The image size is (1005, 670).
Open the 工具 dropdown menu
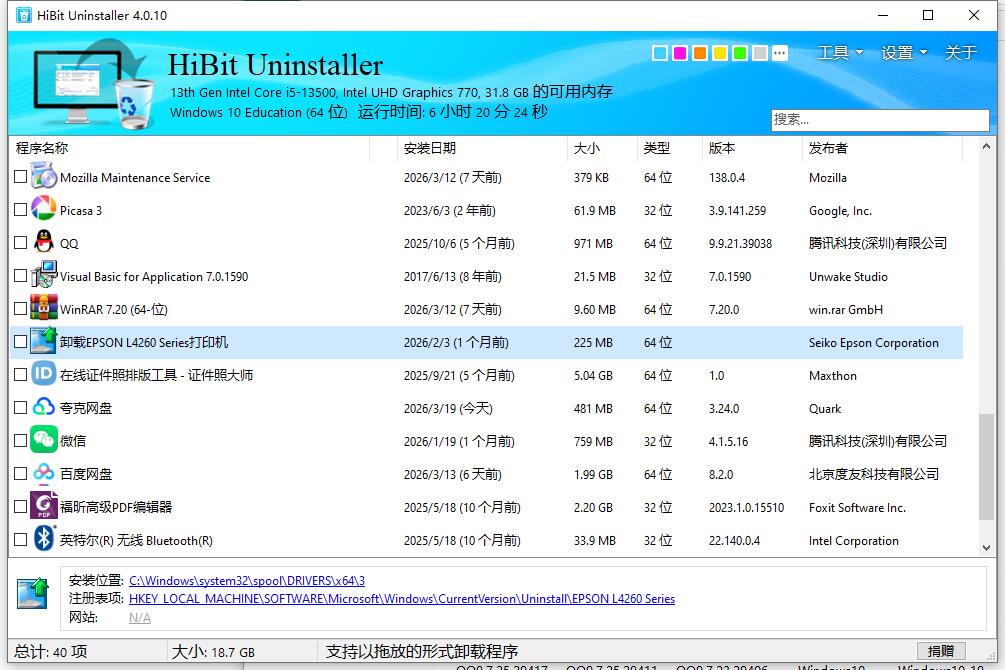click(x=840, y=53)
